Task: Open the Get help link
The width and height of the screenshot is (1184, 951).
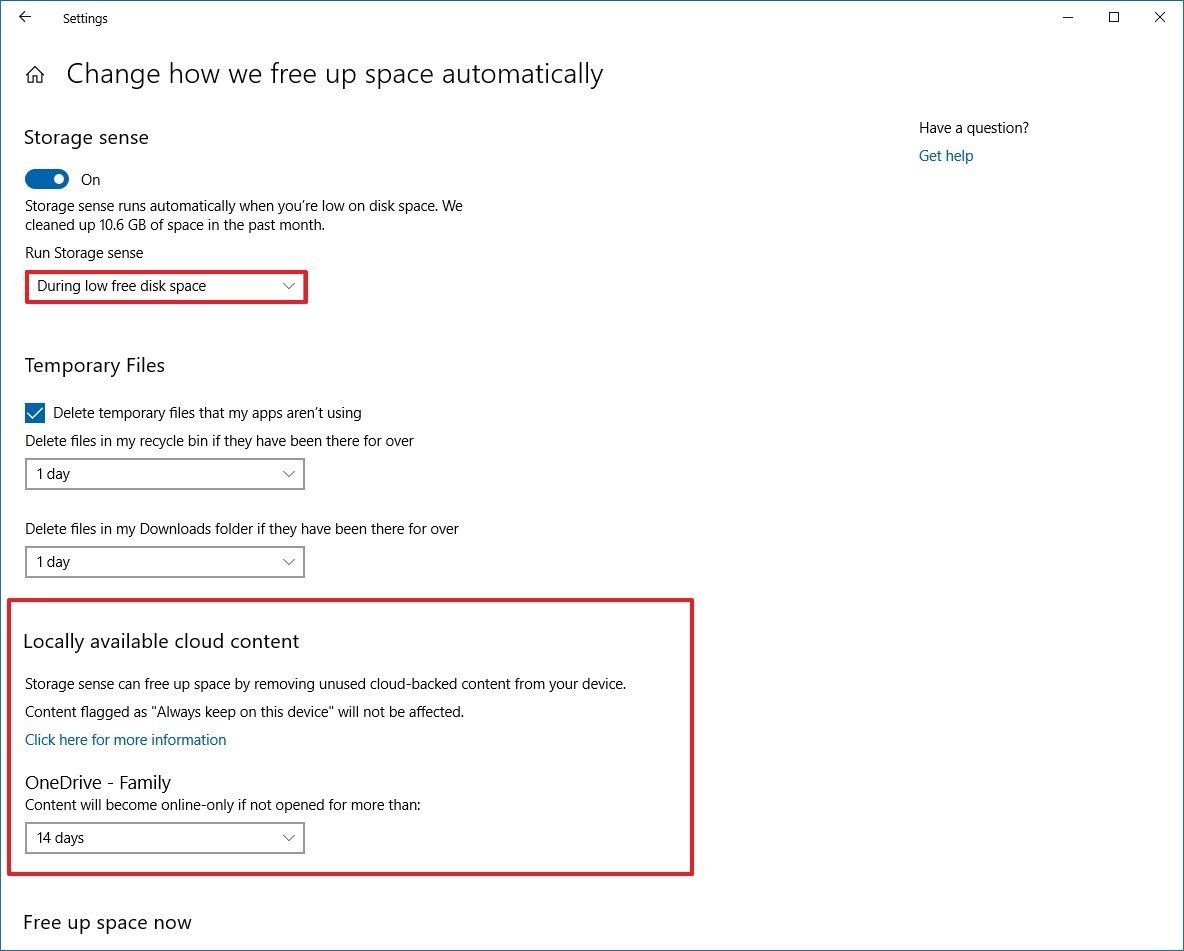Action: coord(945,155)
